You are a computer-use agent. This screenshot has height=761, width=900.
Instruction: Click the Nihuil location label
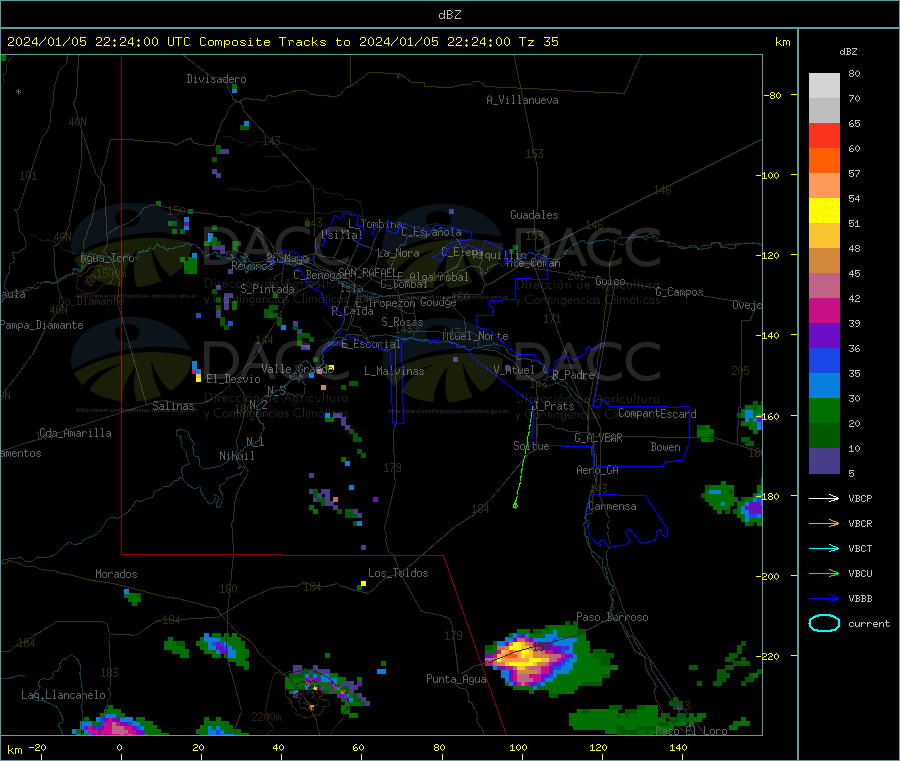[x=236, y=456]
